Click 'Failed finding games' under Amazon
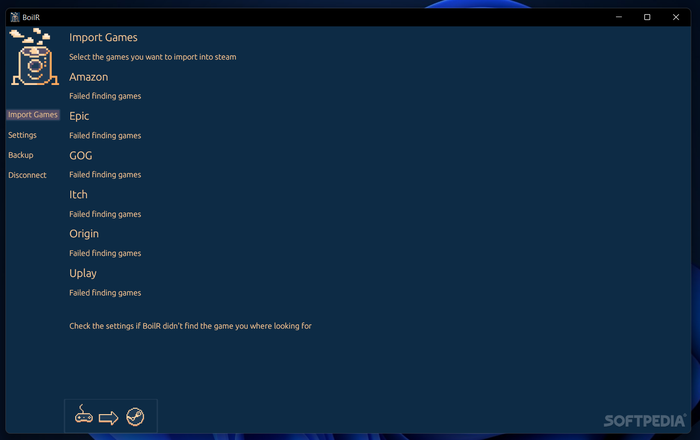The height and width of the screenshot is (440, 700). [x=105, y=96]
